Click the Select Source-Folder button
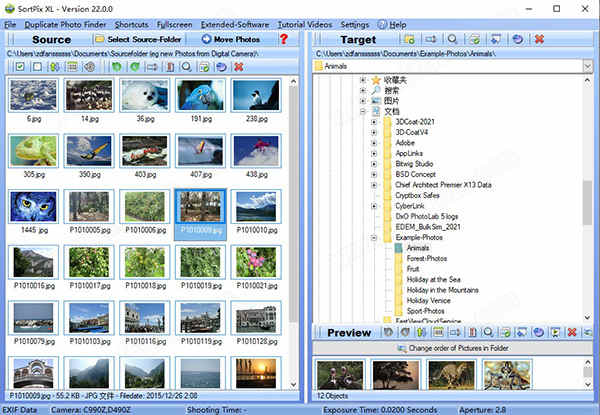The image size is (600, 415). (x=139, y=39)
